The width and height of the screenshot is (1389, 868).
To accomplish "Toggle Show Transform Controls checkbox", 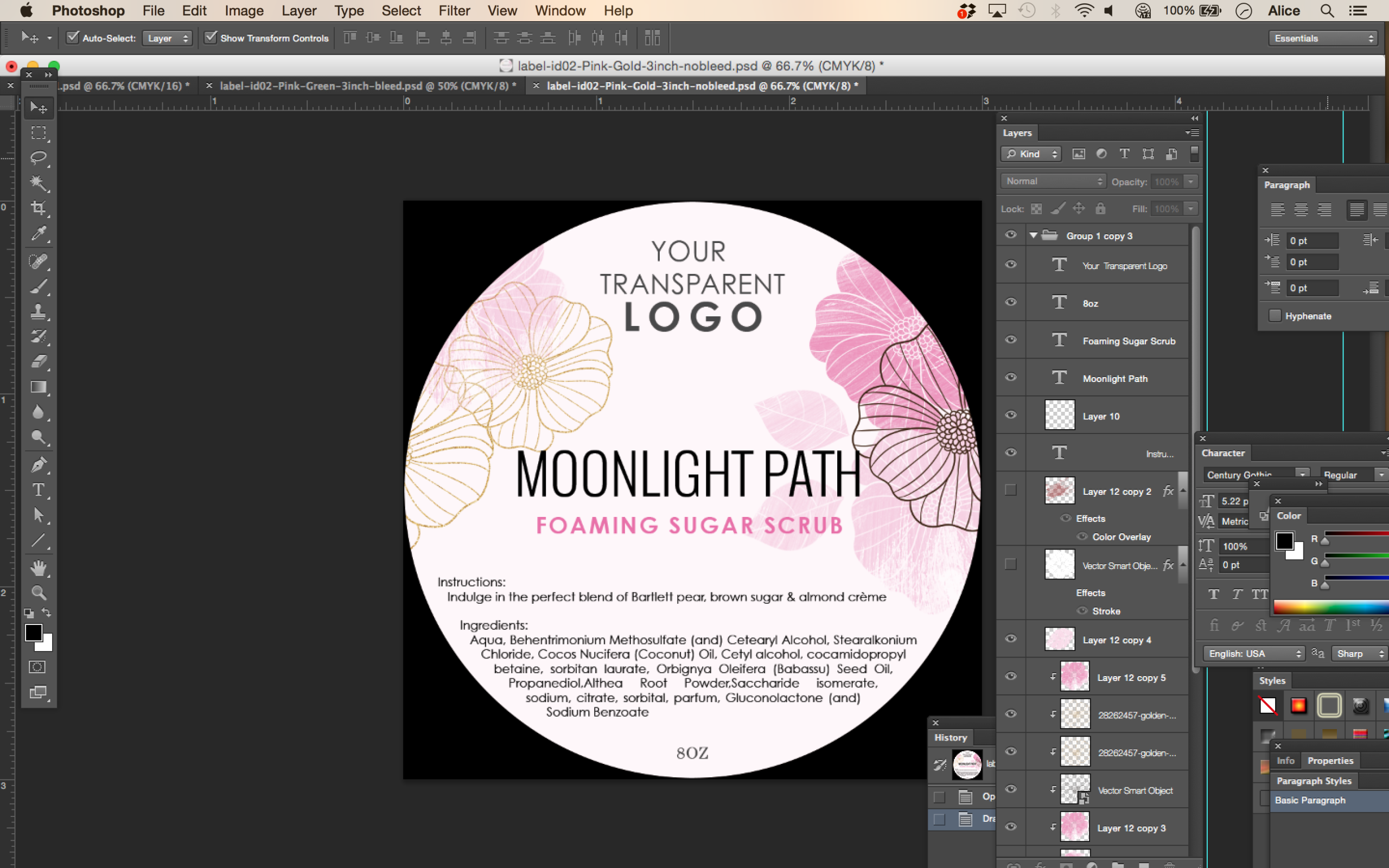I will point(211,37).
